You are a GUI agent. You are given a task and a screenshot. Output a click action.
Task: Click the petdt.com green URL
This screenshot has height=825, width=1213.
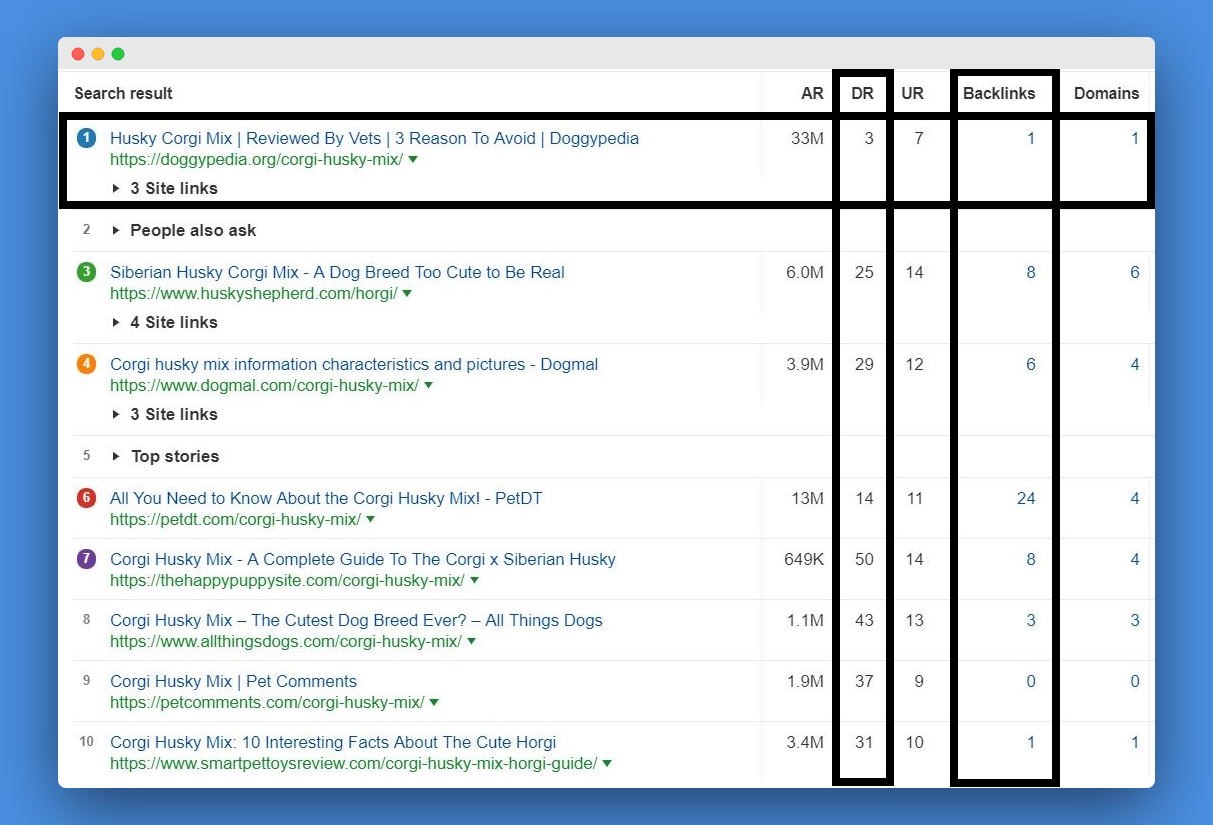[235, 520]
